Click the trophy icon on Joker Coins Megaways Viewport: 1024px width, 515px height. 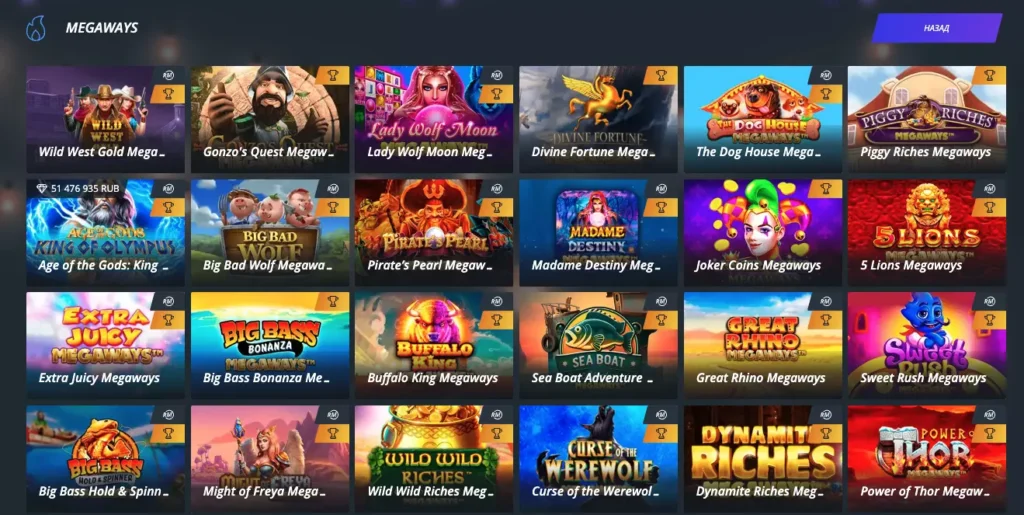(826, 189)
